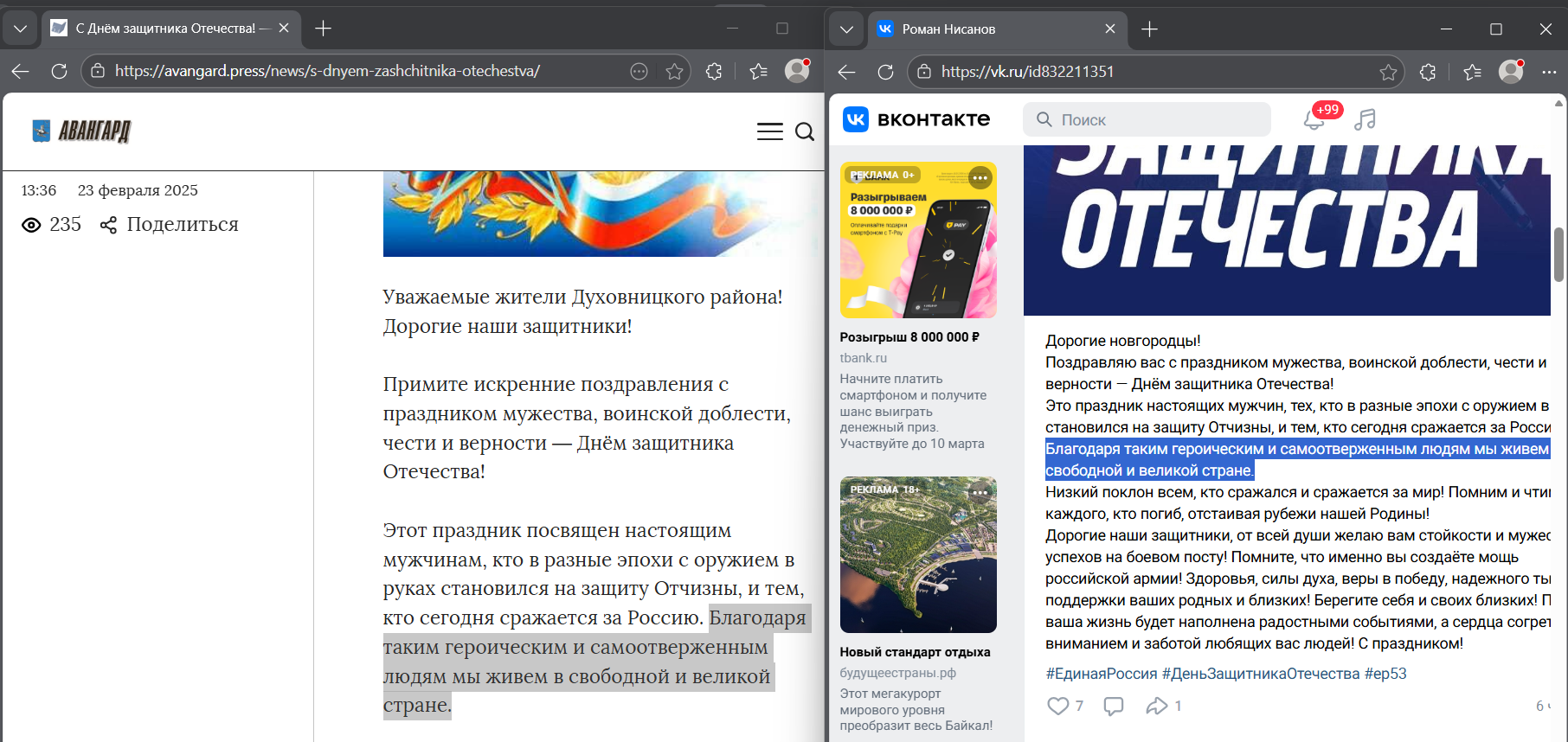
Task: Open будущеестраны.рф ad link
Action: click(898, 673)
